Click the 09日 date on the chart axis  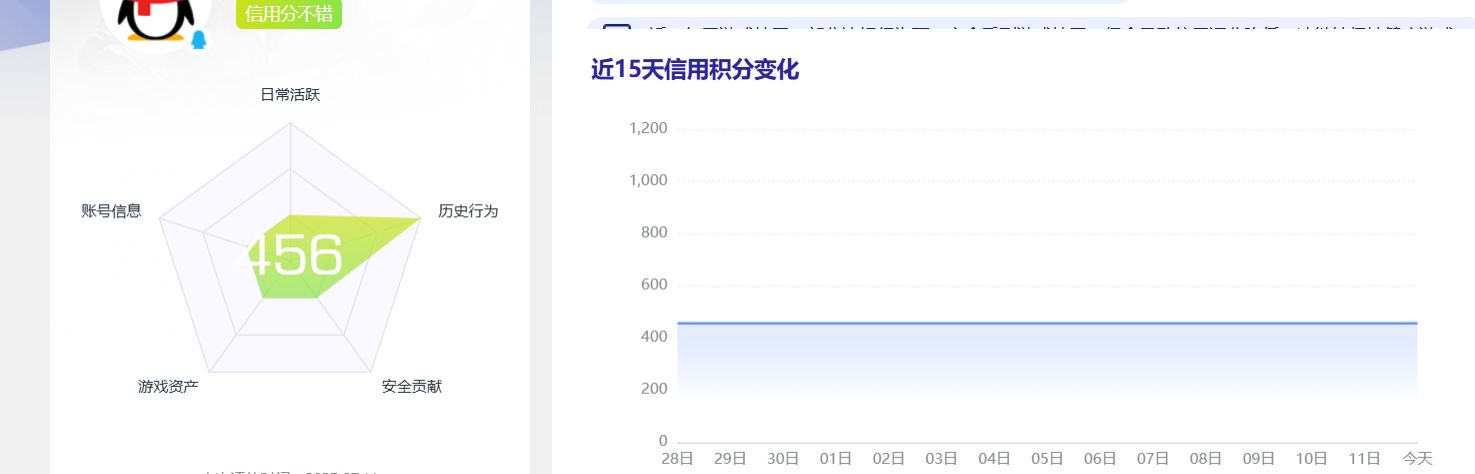pyautogui.click(x=1258, y=458)
